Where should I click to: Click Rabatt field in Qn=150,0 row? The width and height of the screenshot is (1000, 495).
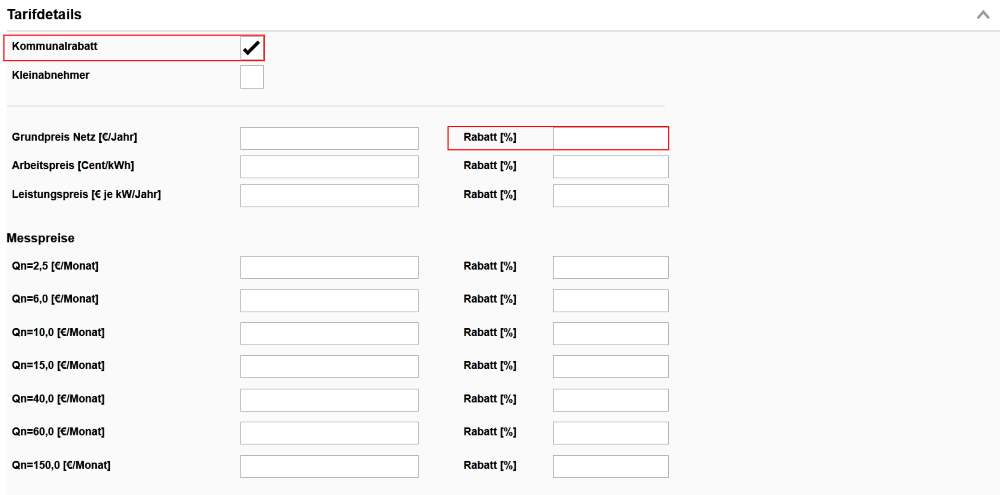point(610,466)
